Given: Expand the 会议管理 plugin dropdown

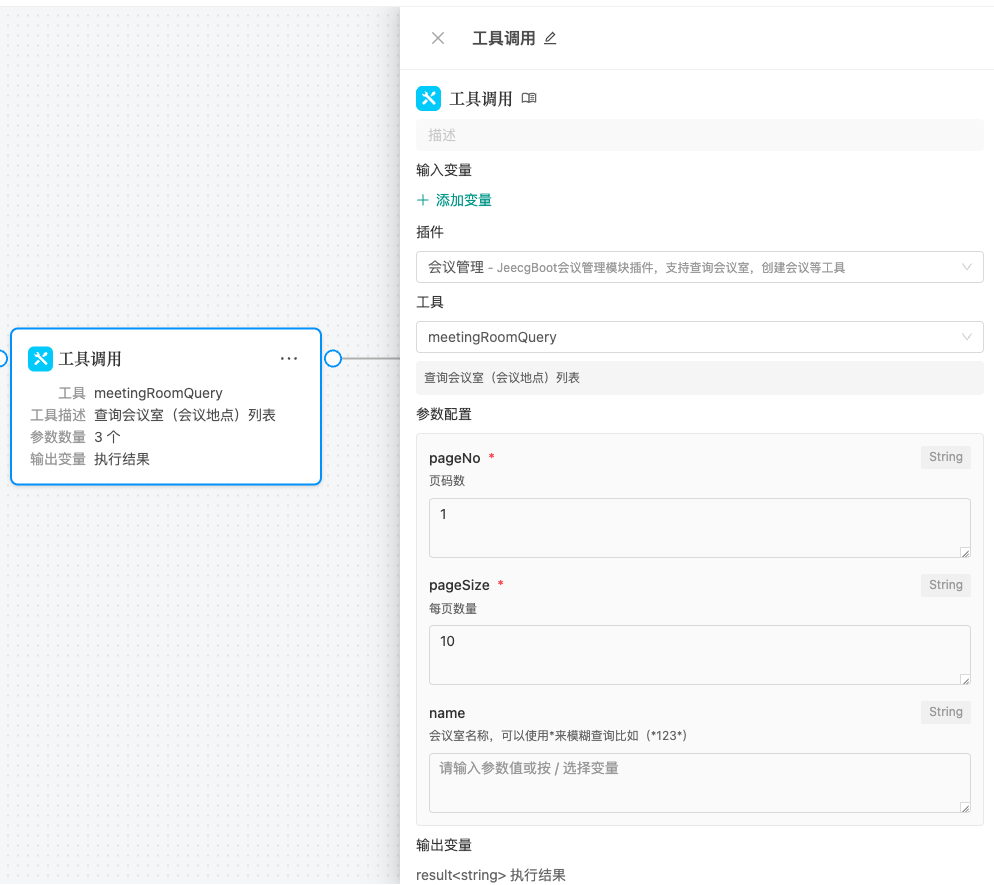Looking at the screenshot, I should [690, 267].
